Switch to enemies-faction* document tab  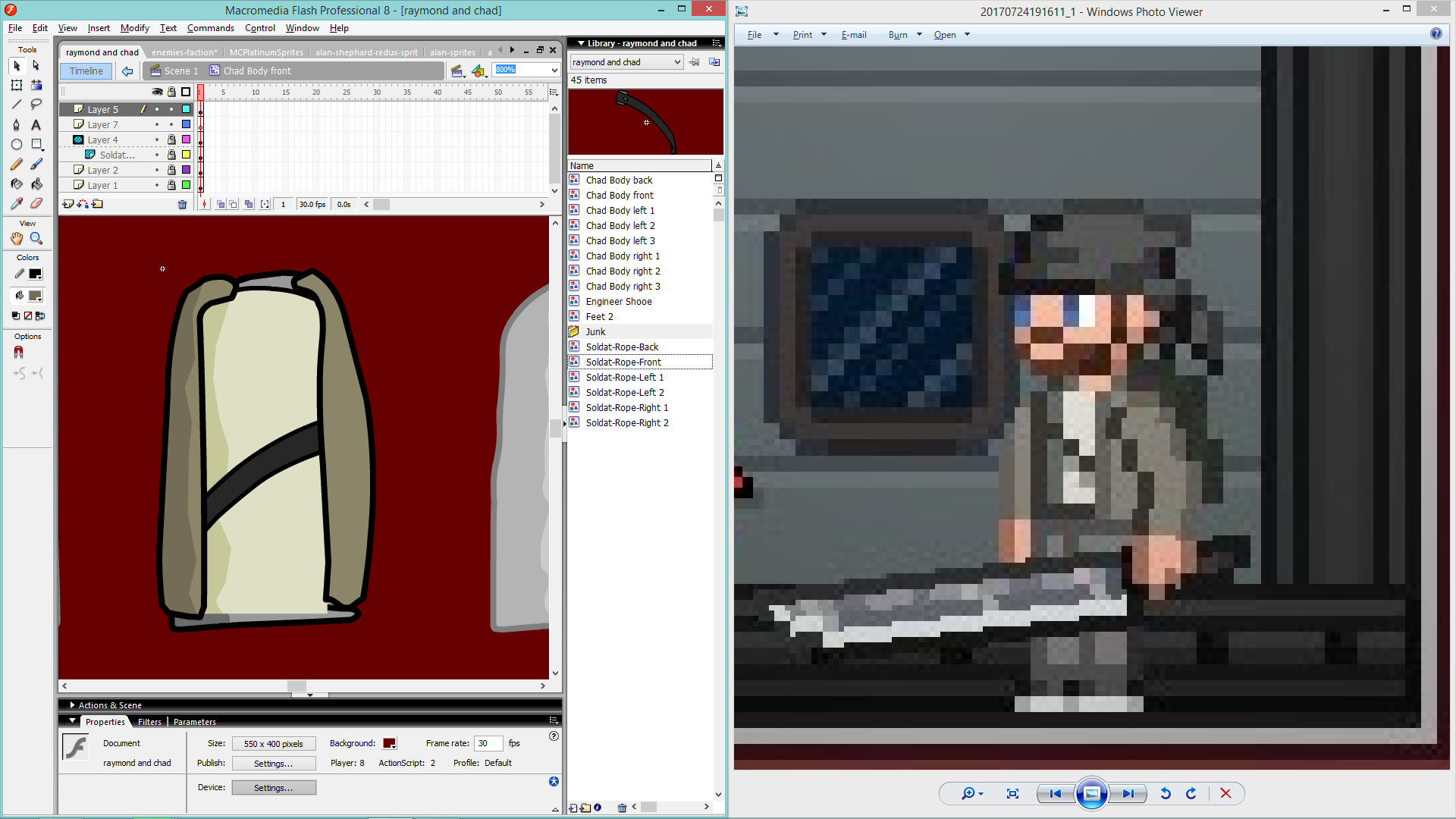tap(184, 52)
